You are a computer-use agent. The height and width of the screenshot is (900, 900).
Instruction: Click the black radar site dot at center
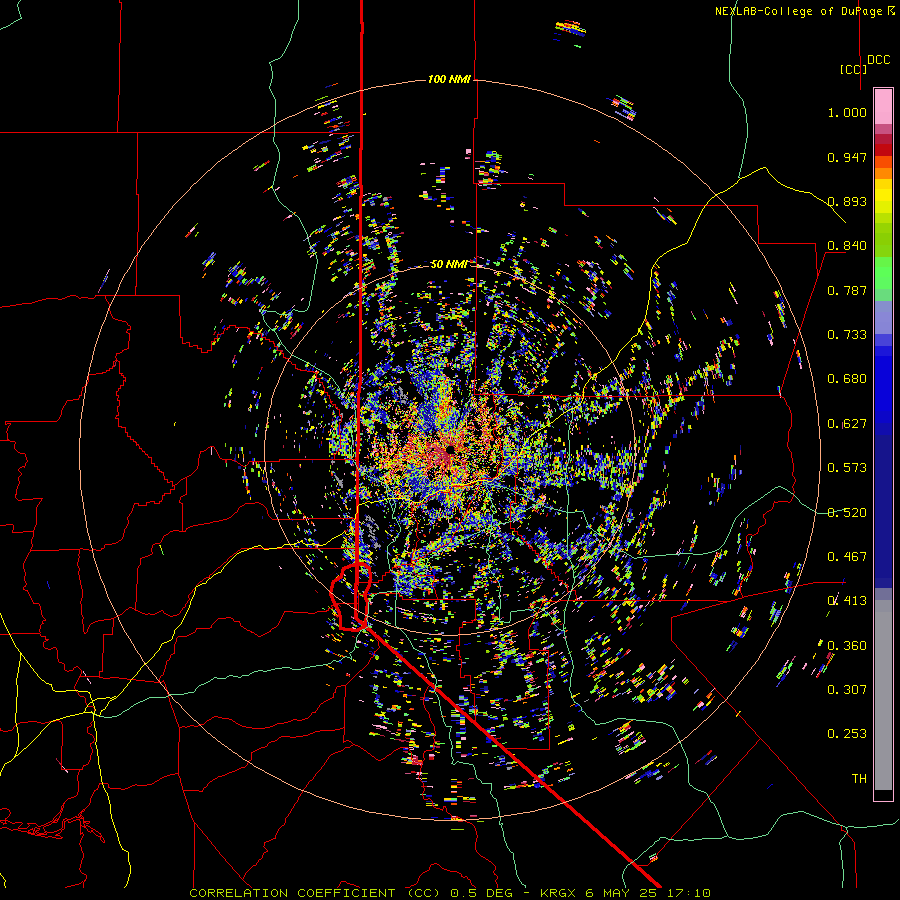coord(450,449)
